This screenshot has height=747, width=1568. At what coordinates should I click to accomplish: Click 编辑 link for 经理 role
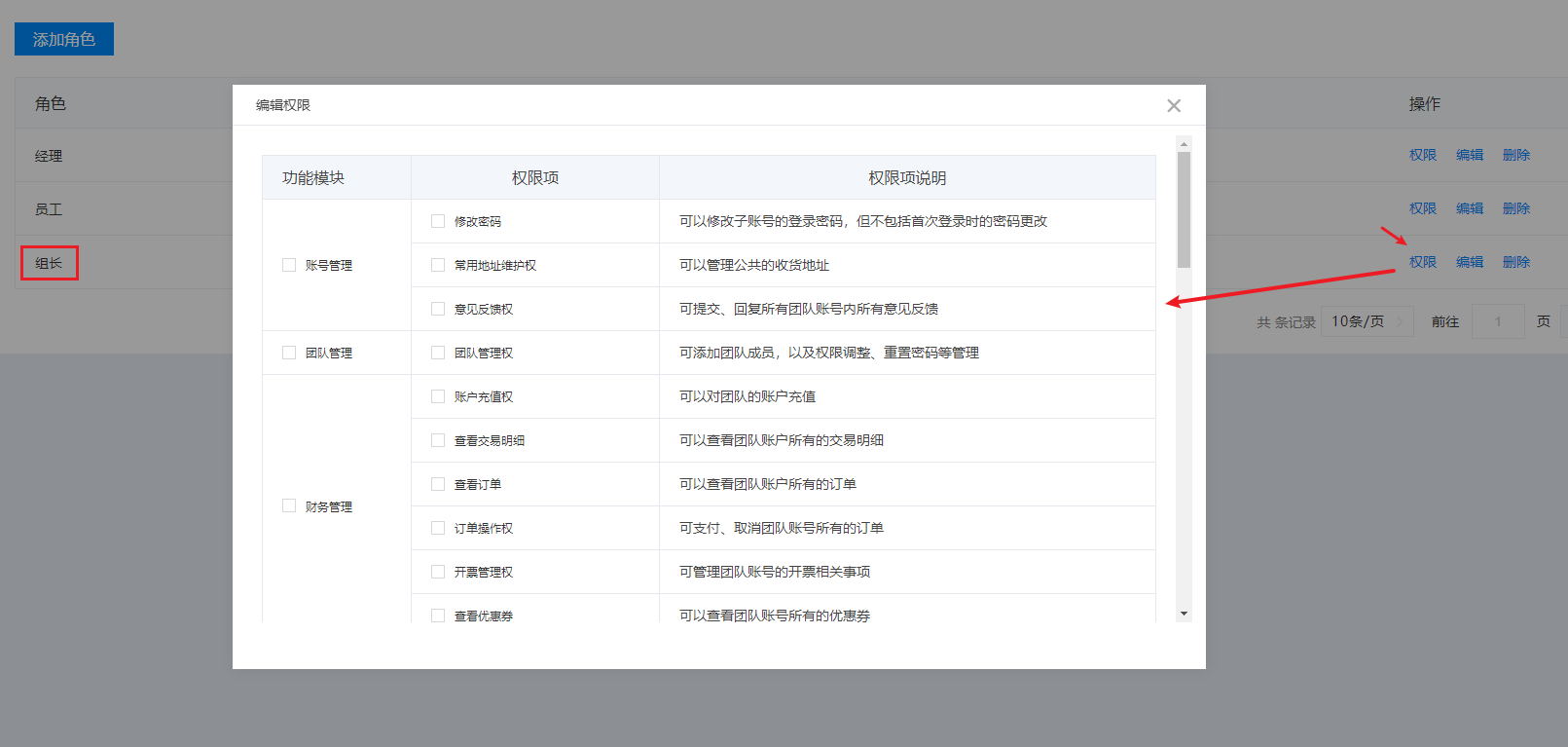[x=1469, y=155]
